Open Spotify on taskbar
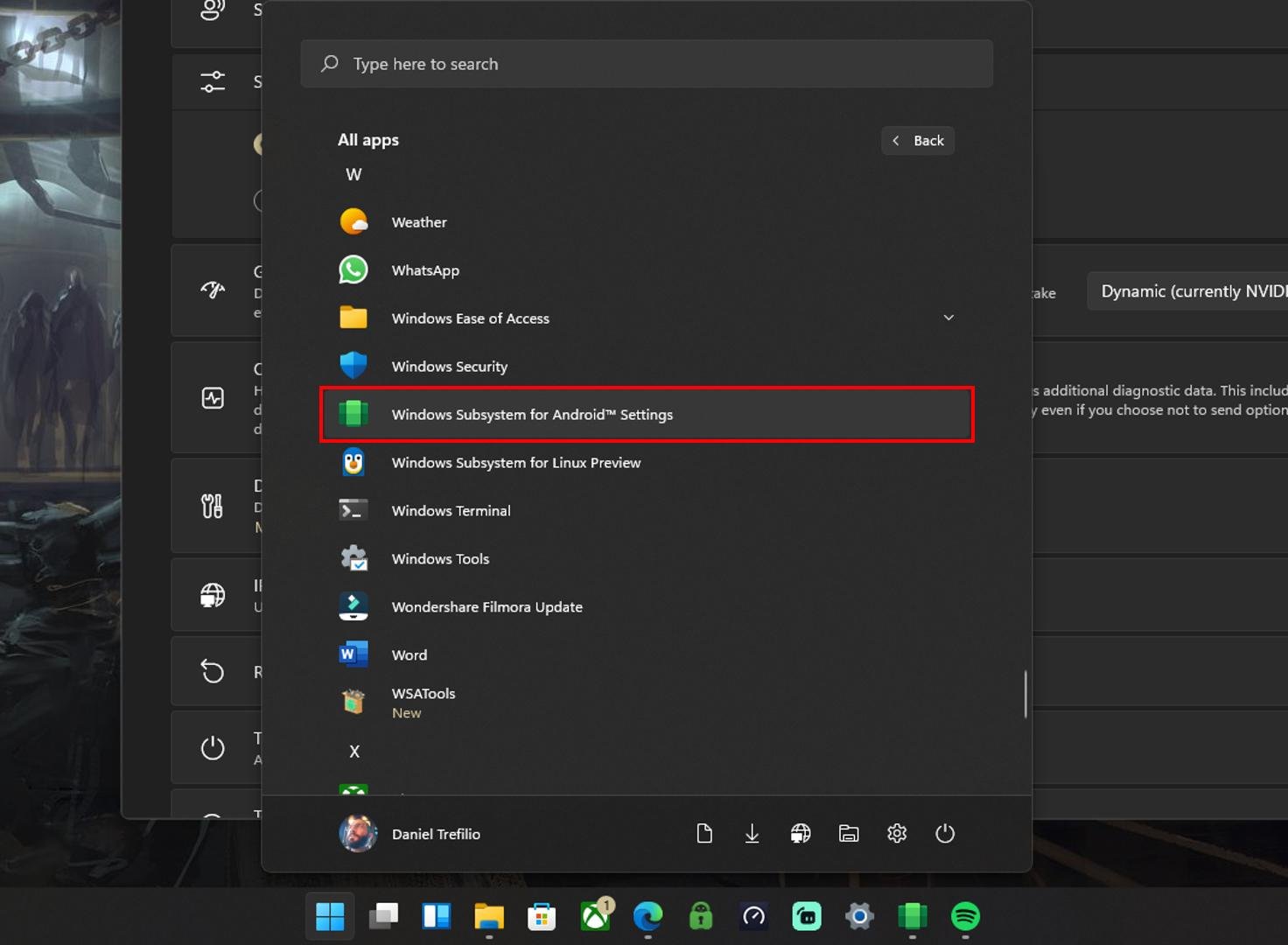 click(965, 916)
